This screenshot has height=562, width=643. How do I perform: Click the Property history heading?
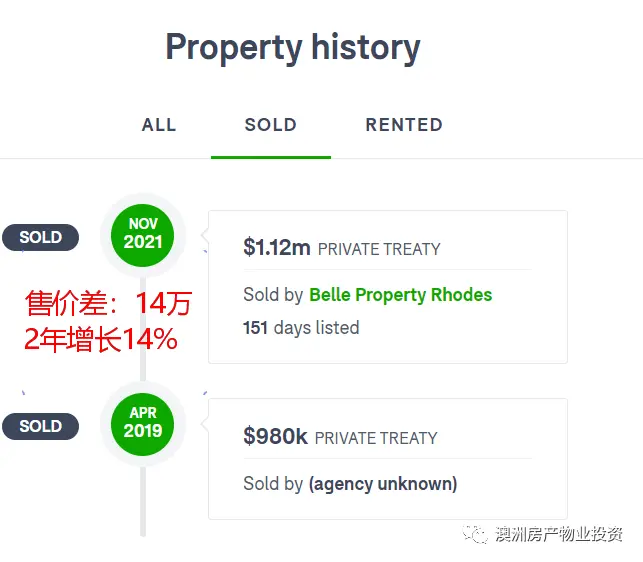(x=293, y=48)
